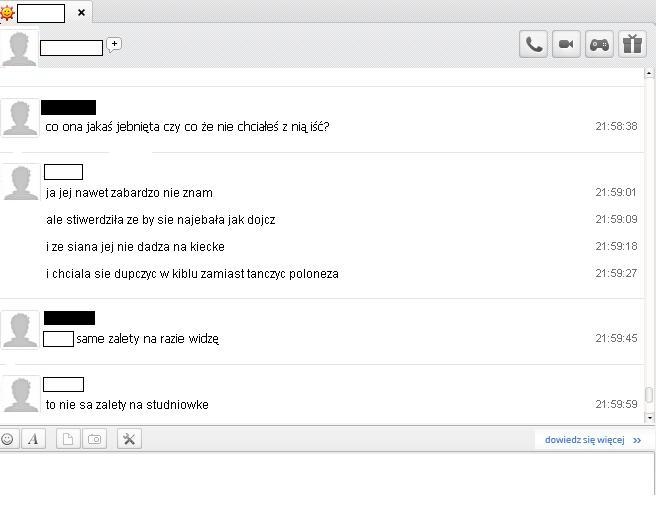Screen dimensions: 656x507
Task: Send a file using the document icon
Action: (x=68, y=439)
